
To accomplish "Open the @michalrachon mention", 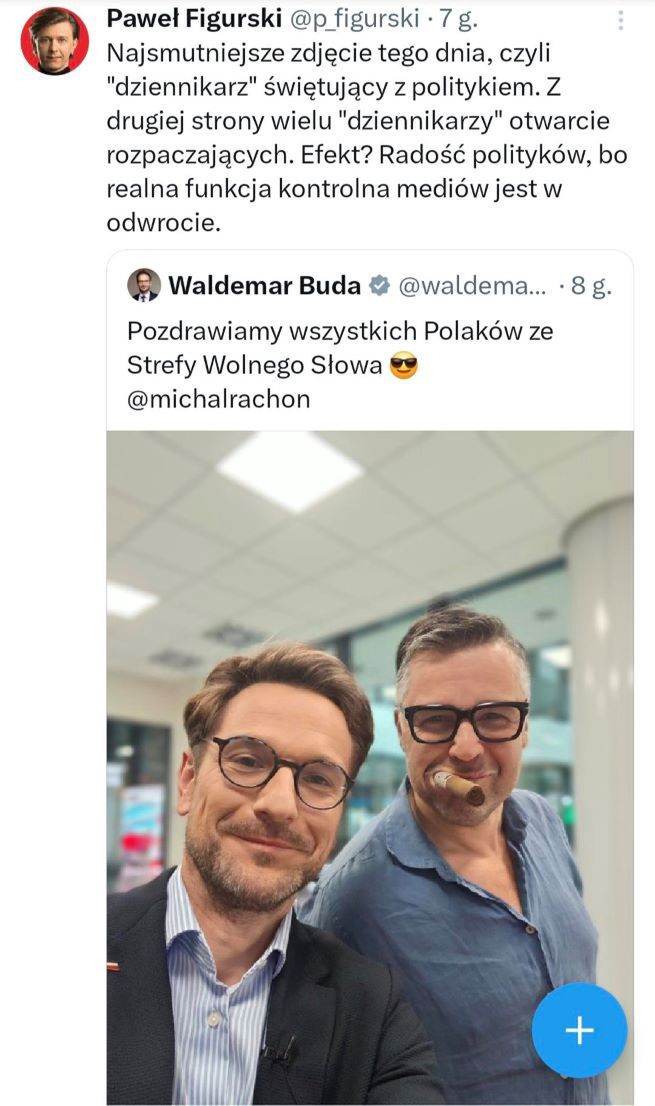I will point(219,399).
